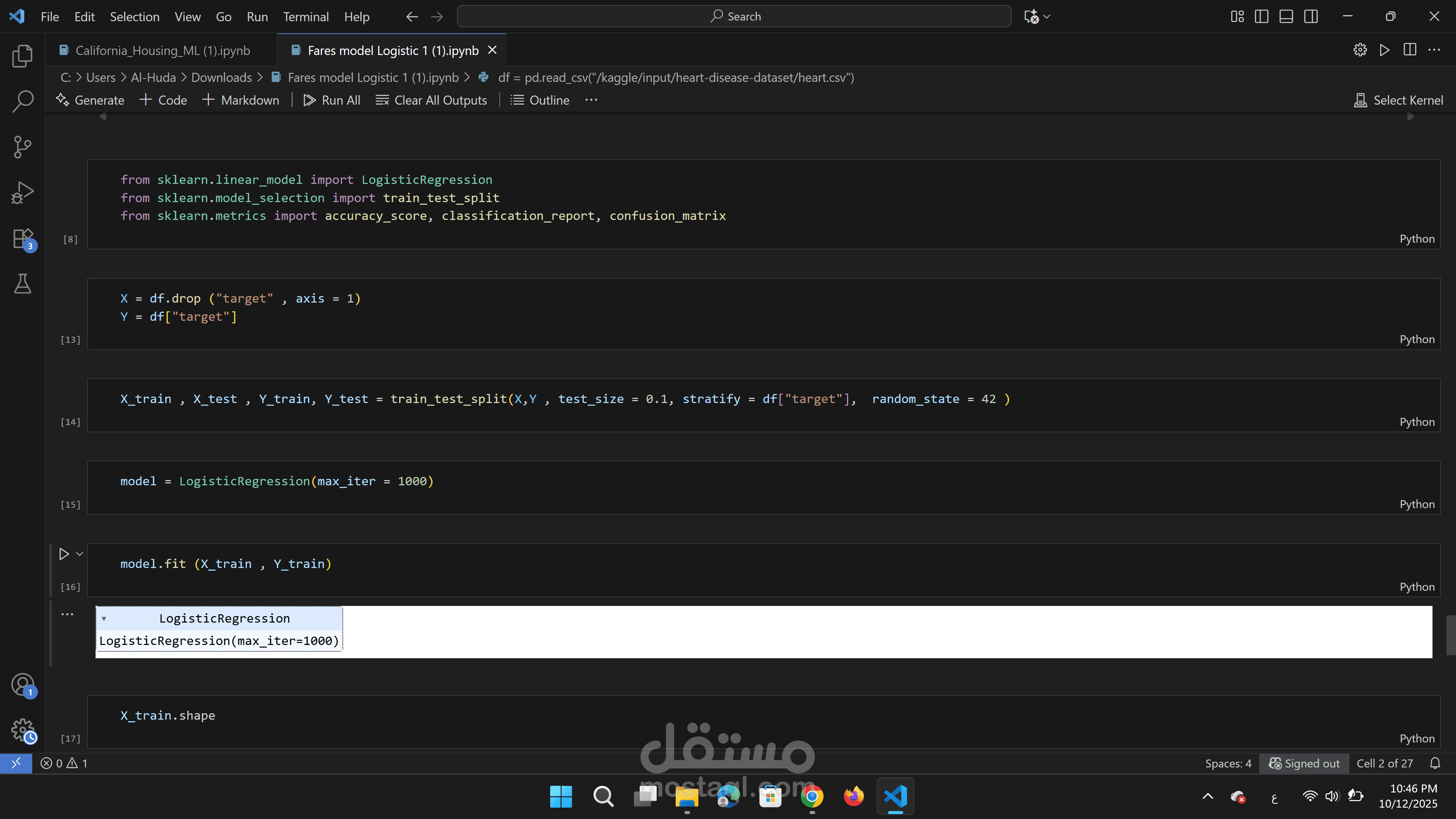Add a new Markdown cell
Image resolution: width=1456 pixels, height=819 pixels.
coord(241,100)
